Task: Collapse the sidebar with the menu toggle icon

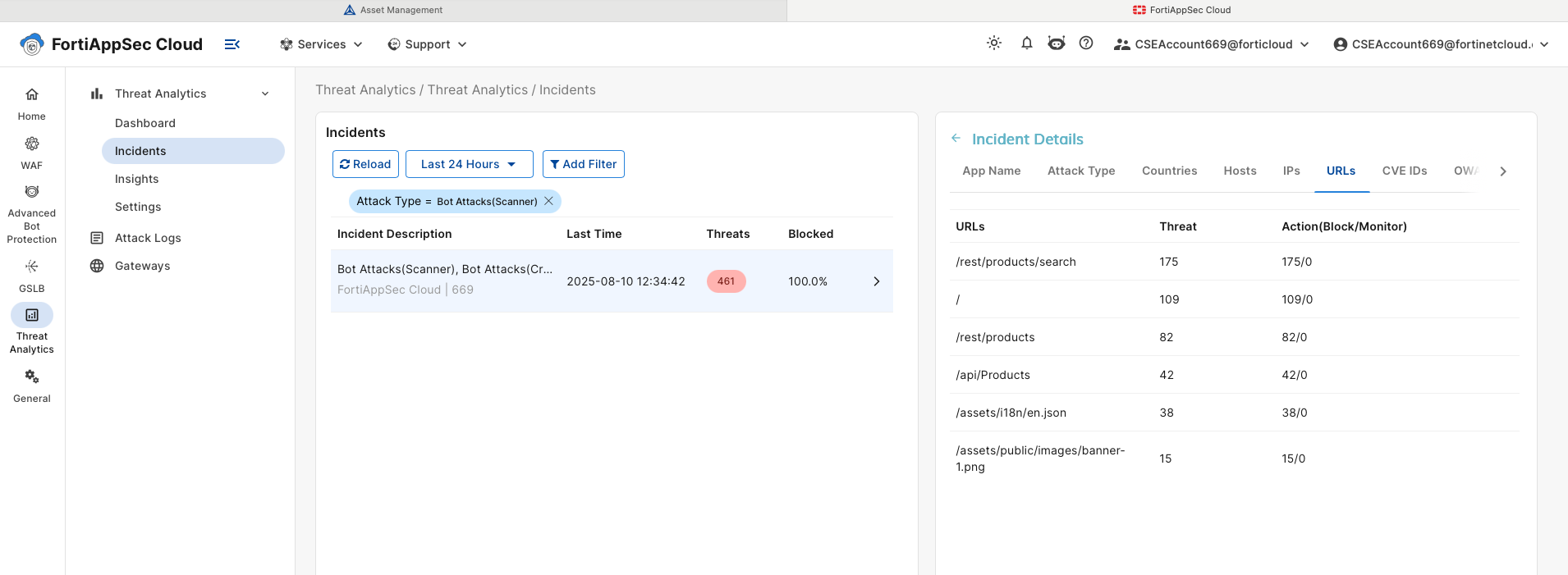Action: [232, 44]
